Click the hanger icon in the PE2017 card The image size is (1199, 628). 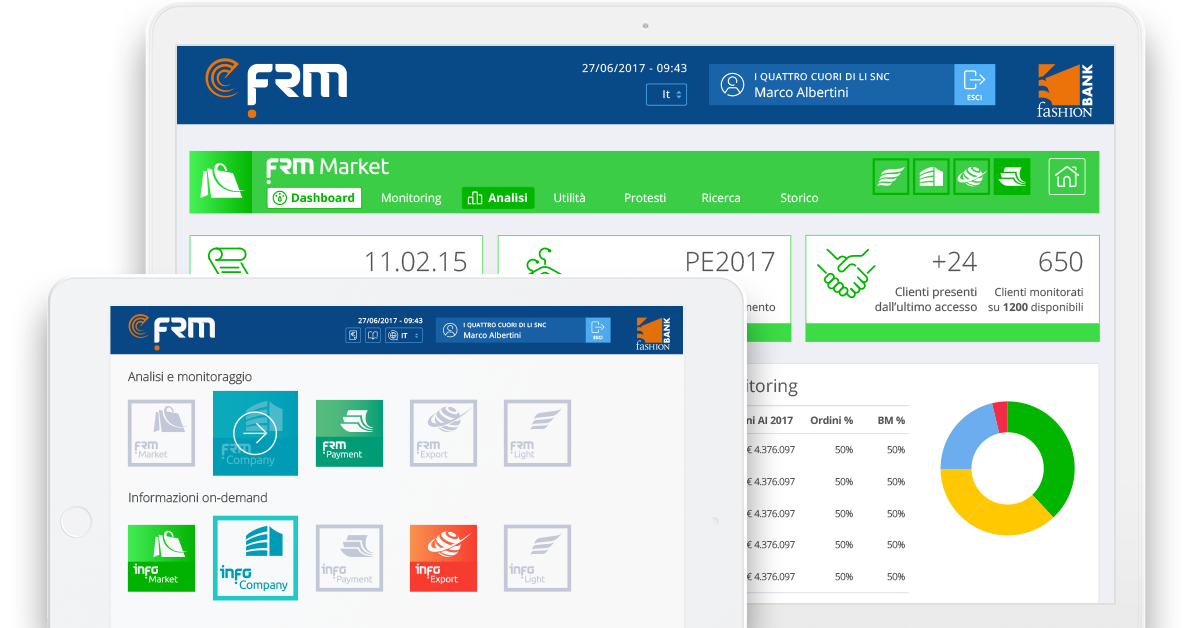point(543,261)
